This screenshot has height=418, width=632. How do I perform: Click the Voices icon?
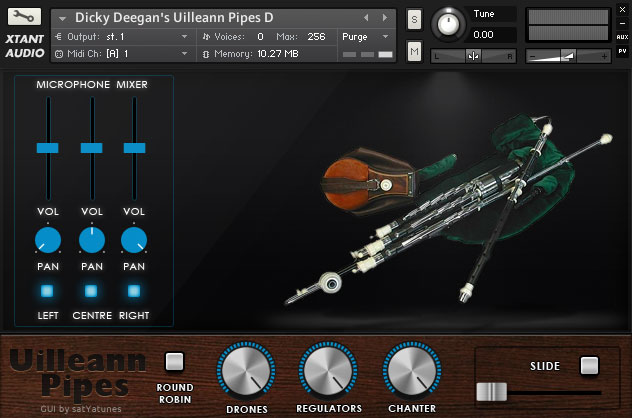(x=206, y=37)
